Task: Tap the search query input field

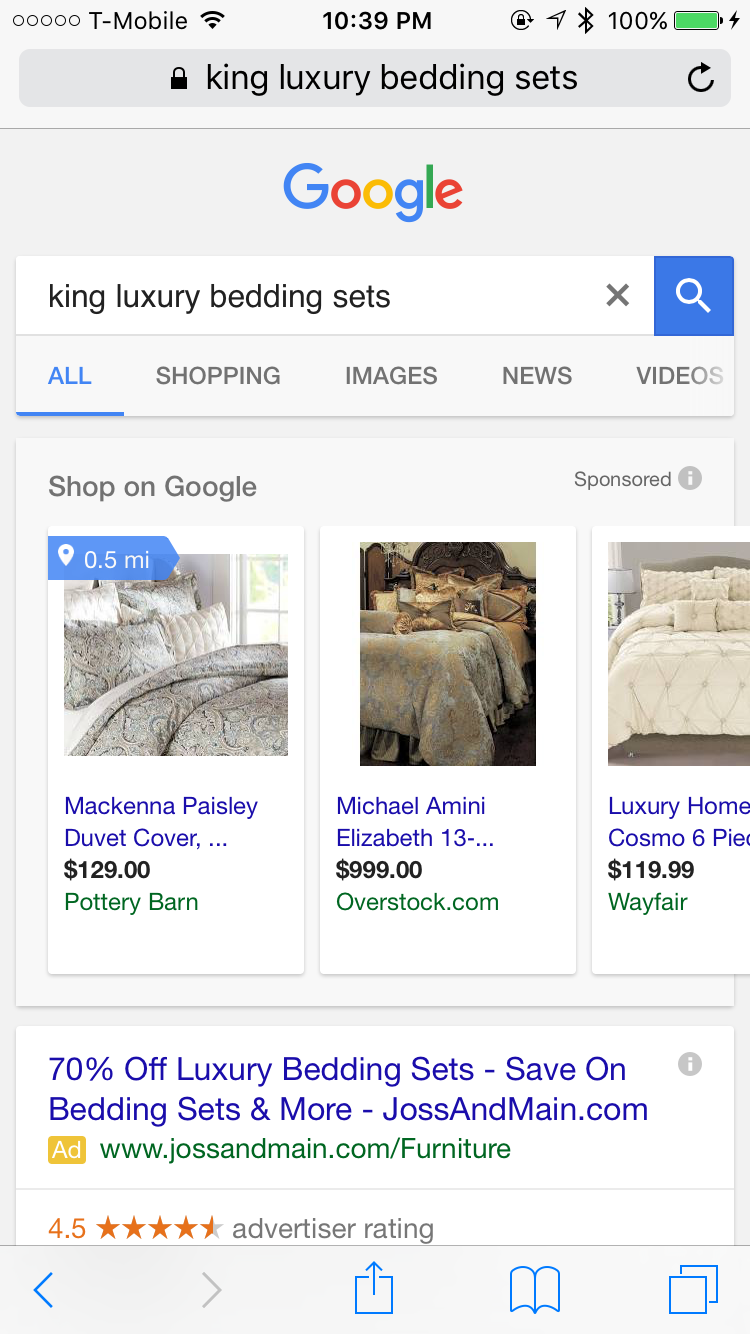Action: click(x=300, y=295)
